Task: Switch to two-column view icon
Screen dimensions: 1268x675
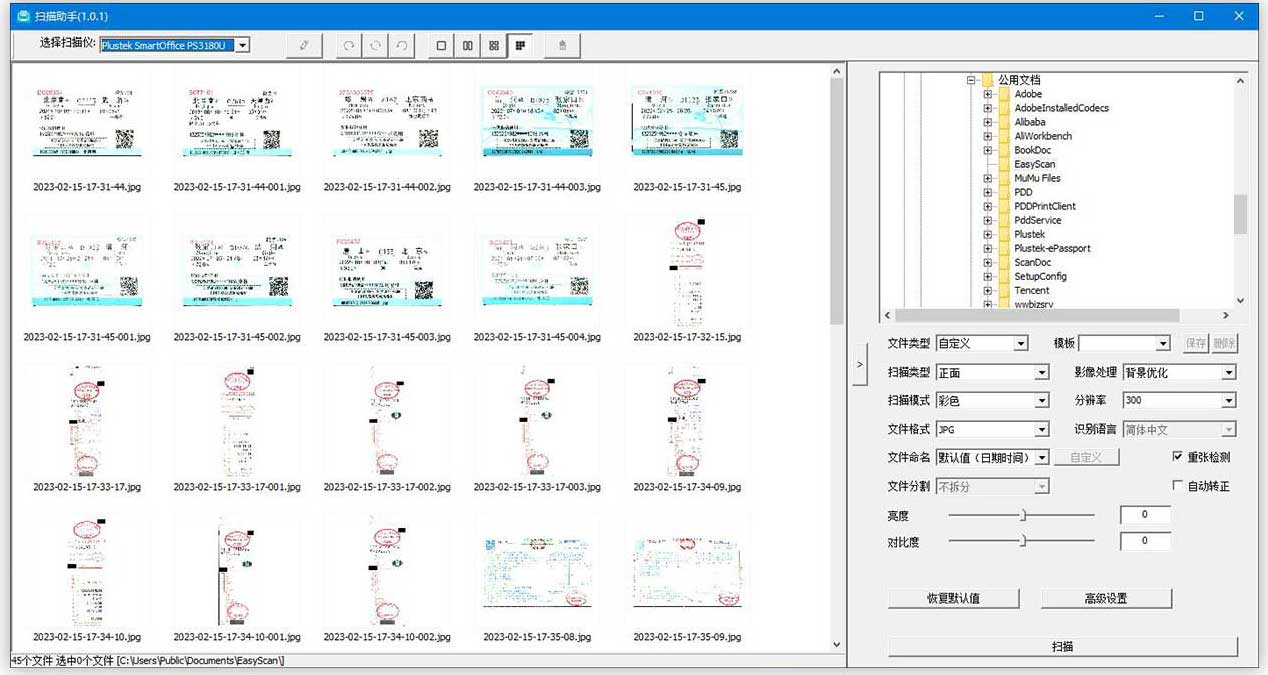Action: click(x=467, y=45)
